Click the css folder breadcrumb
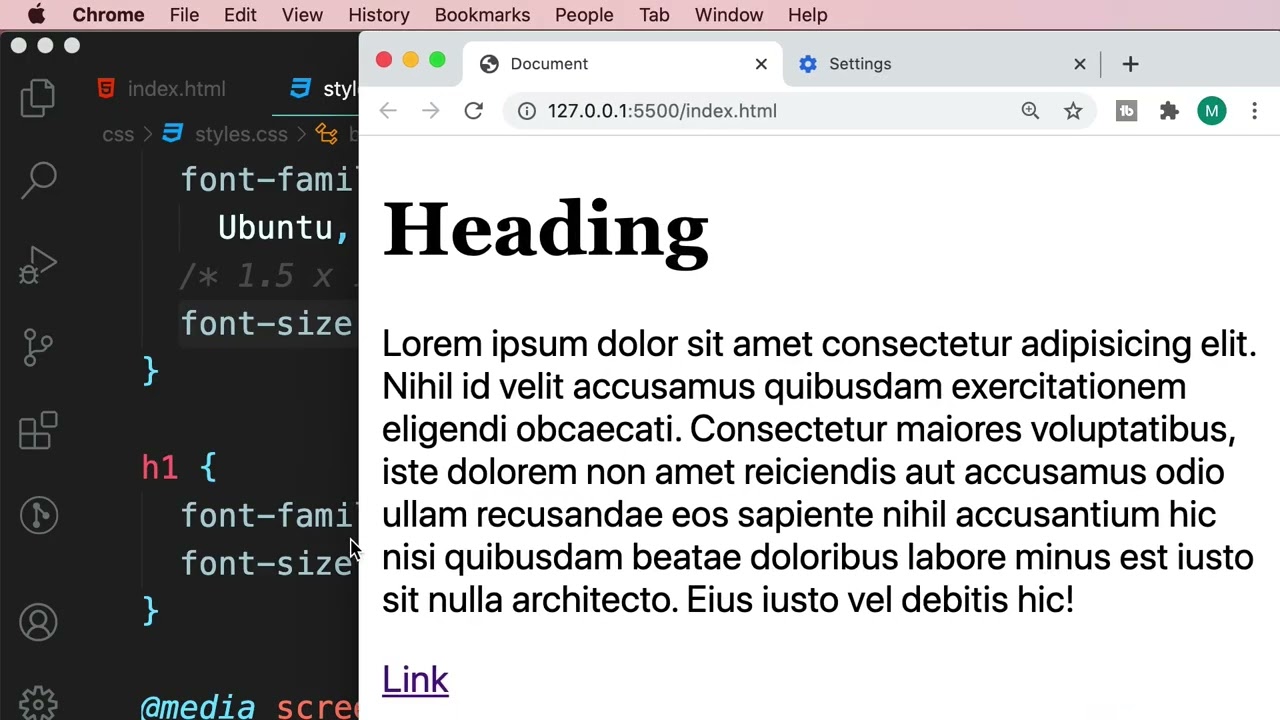Screen dimensions: 1280x720 118,134
